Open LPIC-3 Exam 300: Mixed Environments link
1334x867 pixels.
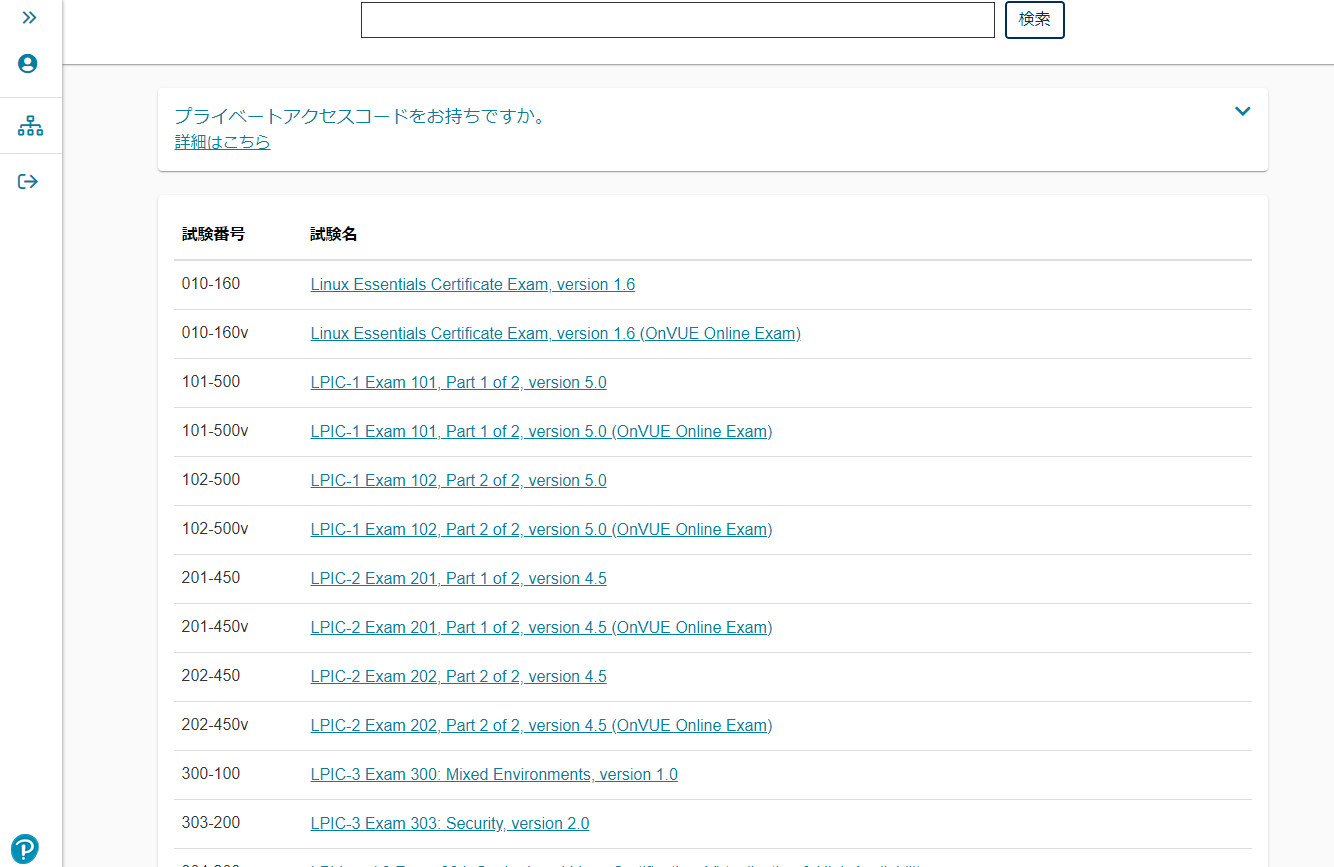coord(494,775)
